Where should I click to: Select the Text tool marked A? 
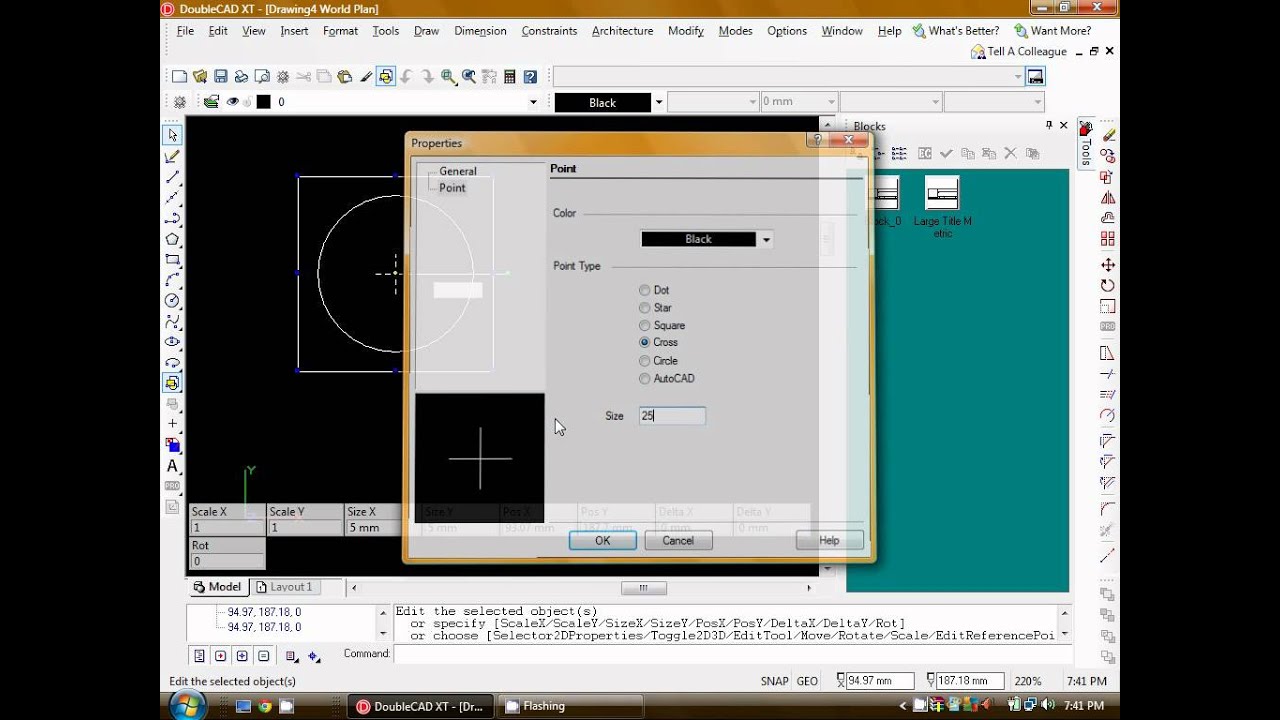click(x=172, y=466)
